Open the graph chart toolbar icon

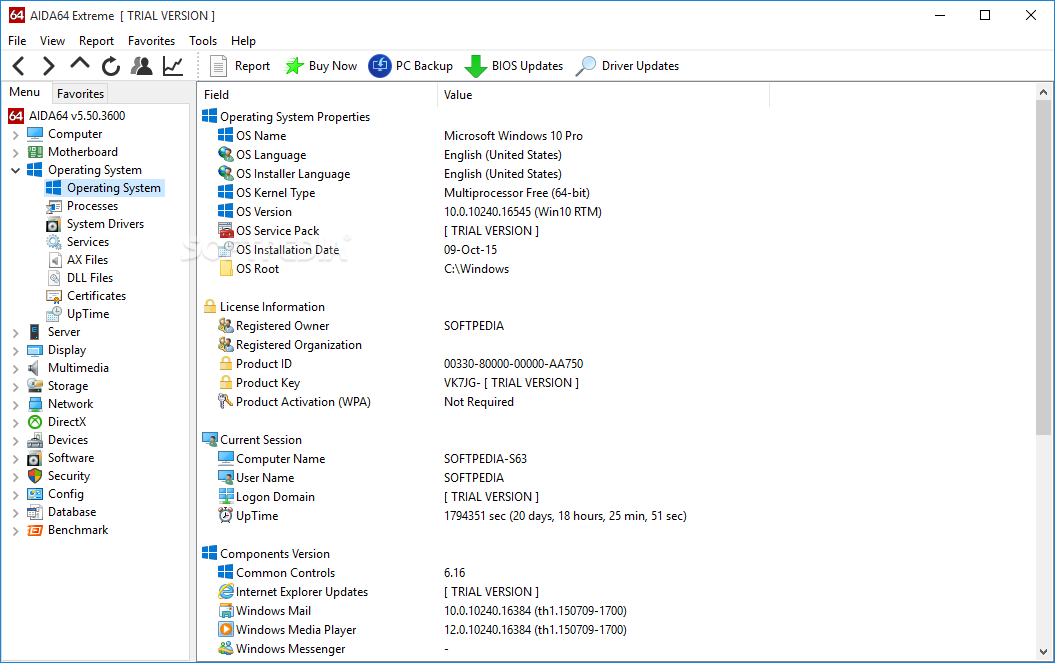173,66
